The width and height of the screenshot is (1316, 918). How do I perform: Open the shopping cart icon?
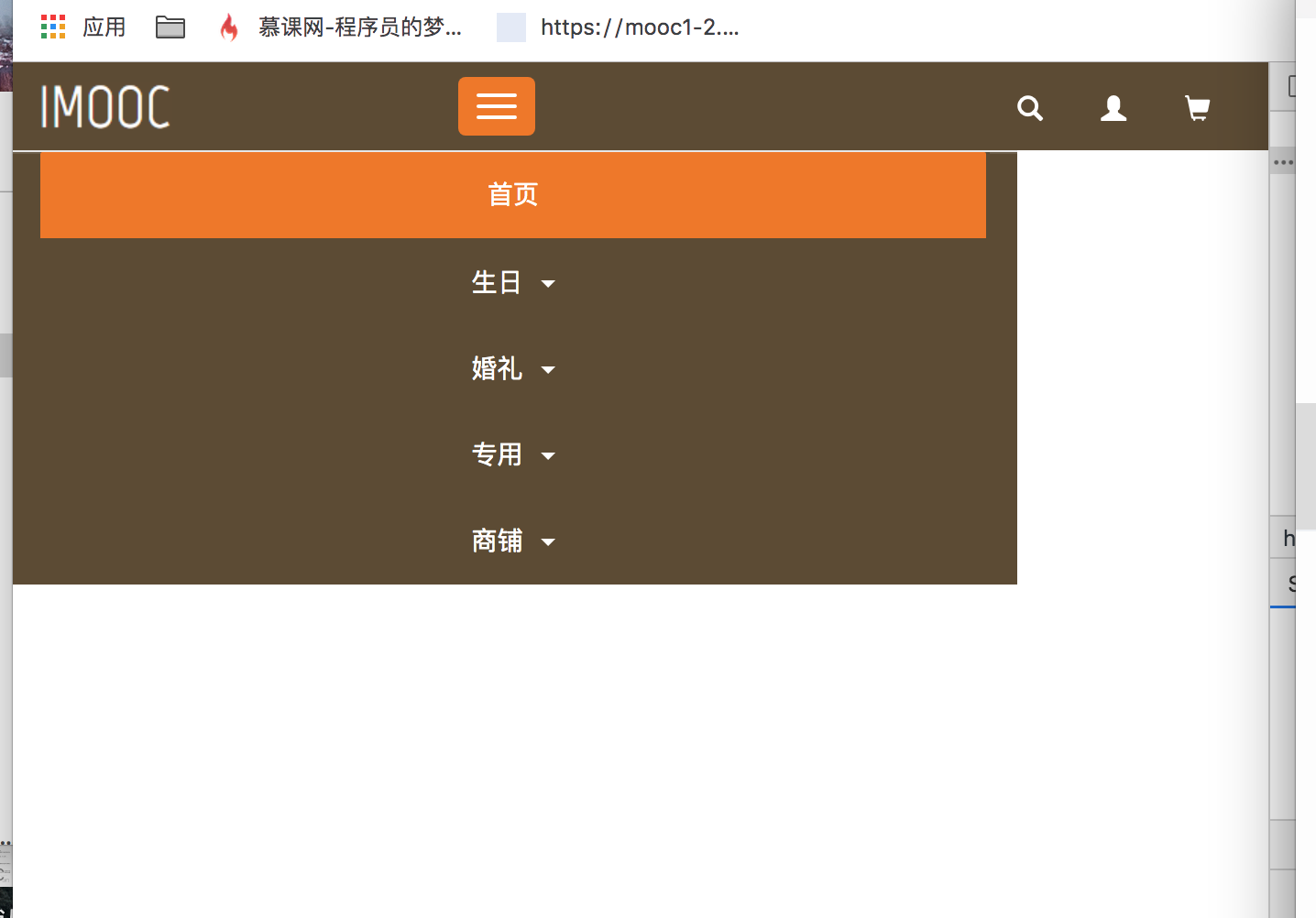pyautogui.click(x=1196, y=108)
